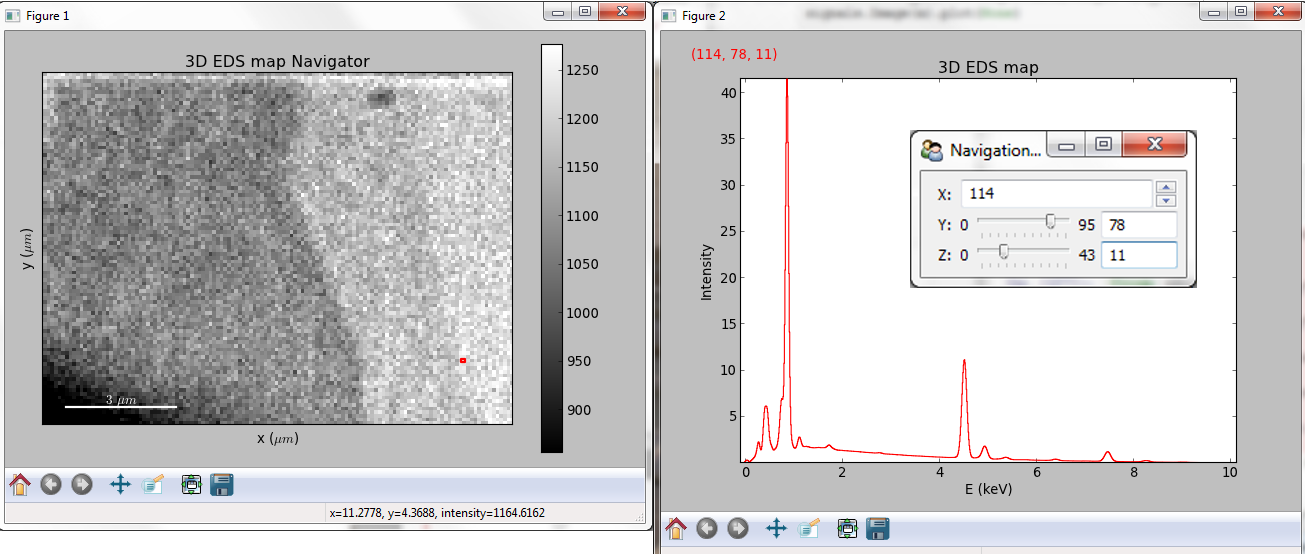Image resolution: width=1305 pixels, height=554 pixels.
Task: Decrement X value with the down stepper arrow
Action: tap(1166, 200)
